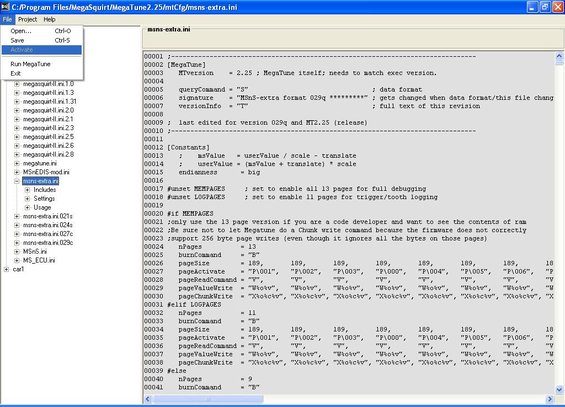
Task: Click the msns-extra.ini editor header label
Action: pos(169,29)
